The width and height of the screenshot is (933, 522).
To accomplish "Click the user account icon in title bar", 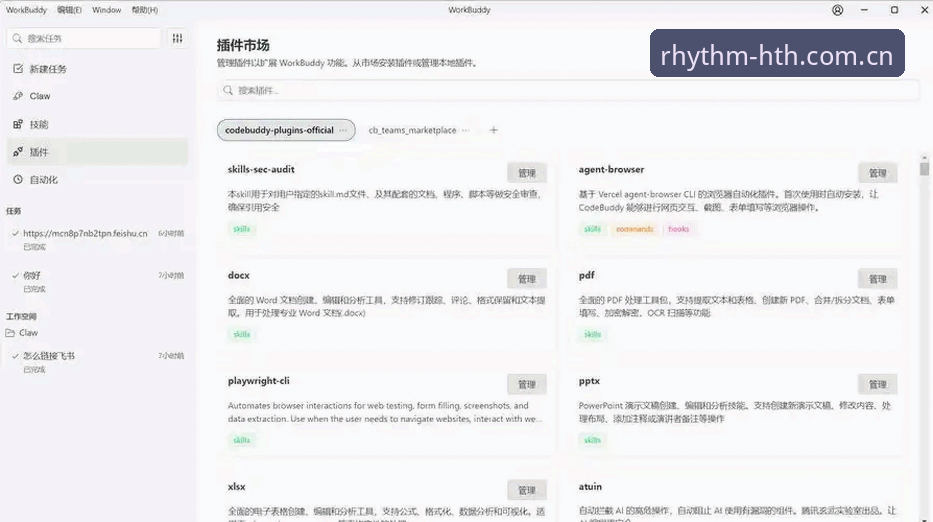I will coord(837,10).
